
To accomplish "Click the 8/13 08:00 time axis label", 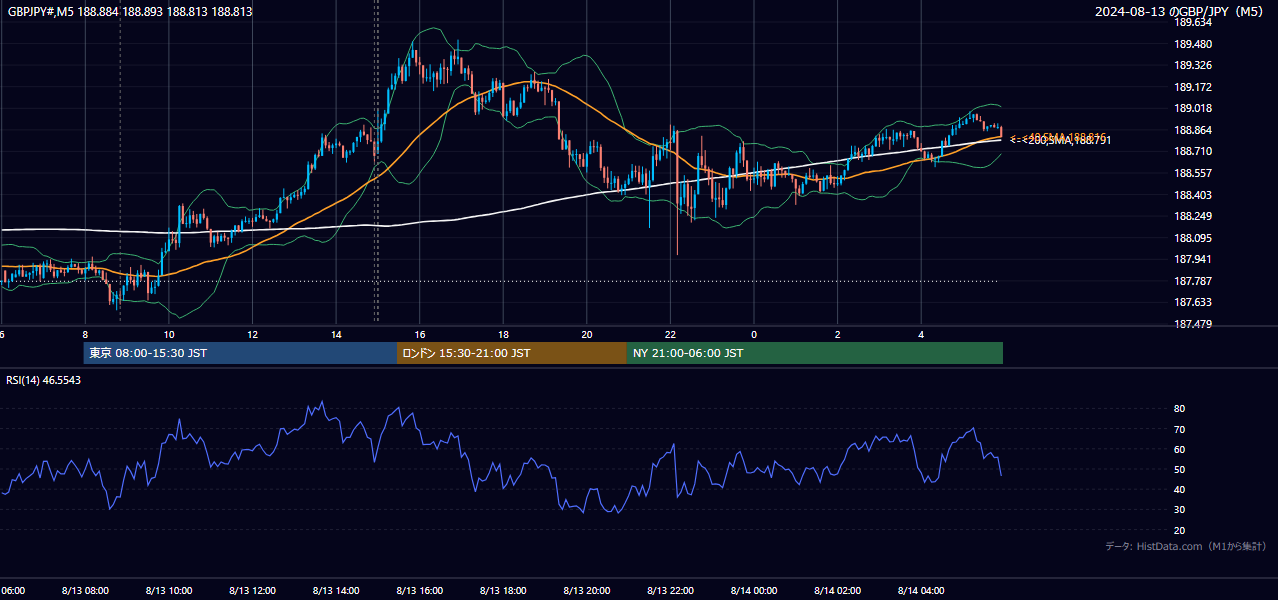I will coord(85,590).
